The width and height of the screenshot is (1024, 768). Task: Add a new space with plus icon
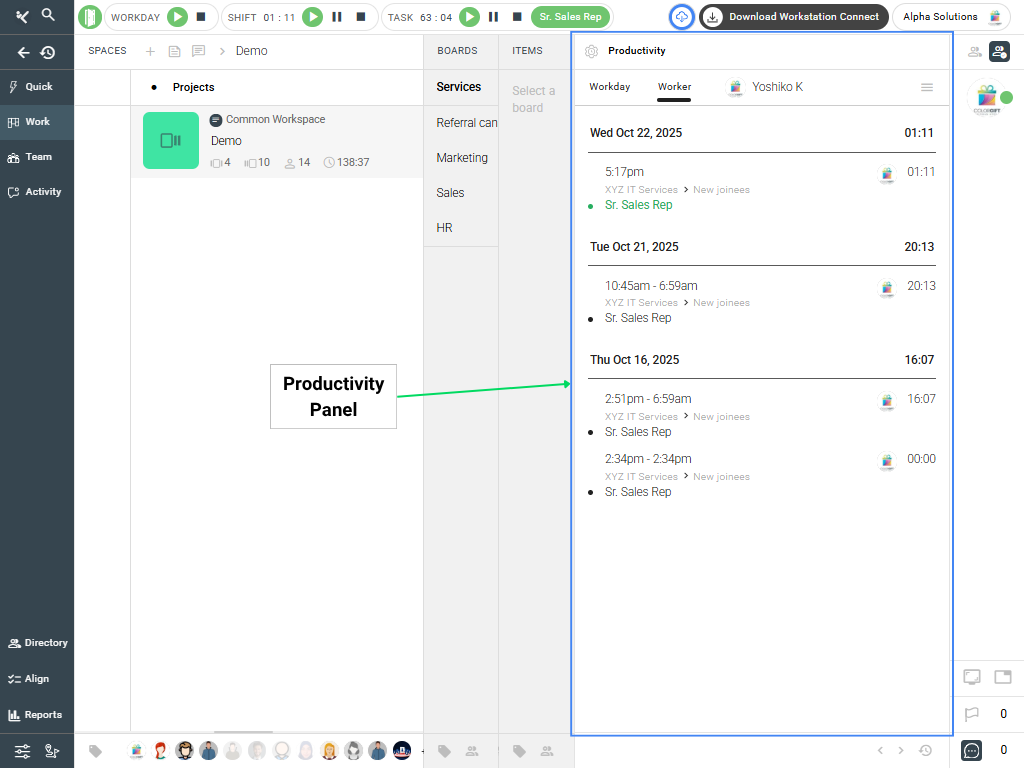[150, 51]
